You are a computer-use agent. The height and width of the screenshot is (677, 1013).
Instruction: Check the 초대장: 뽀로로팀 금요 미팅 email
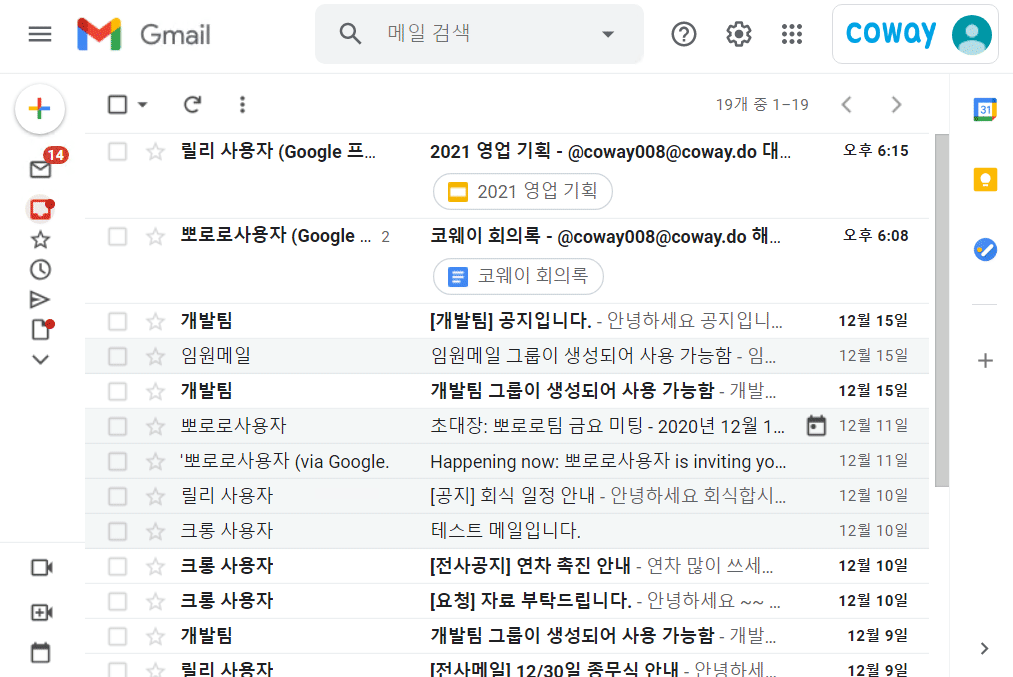[x=118, y=426]
